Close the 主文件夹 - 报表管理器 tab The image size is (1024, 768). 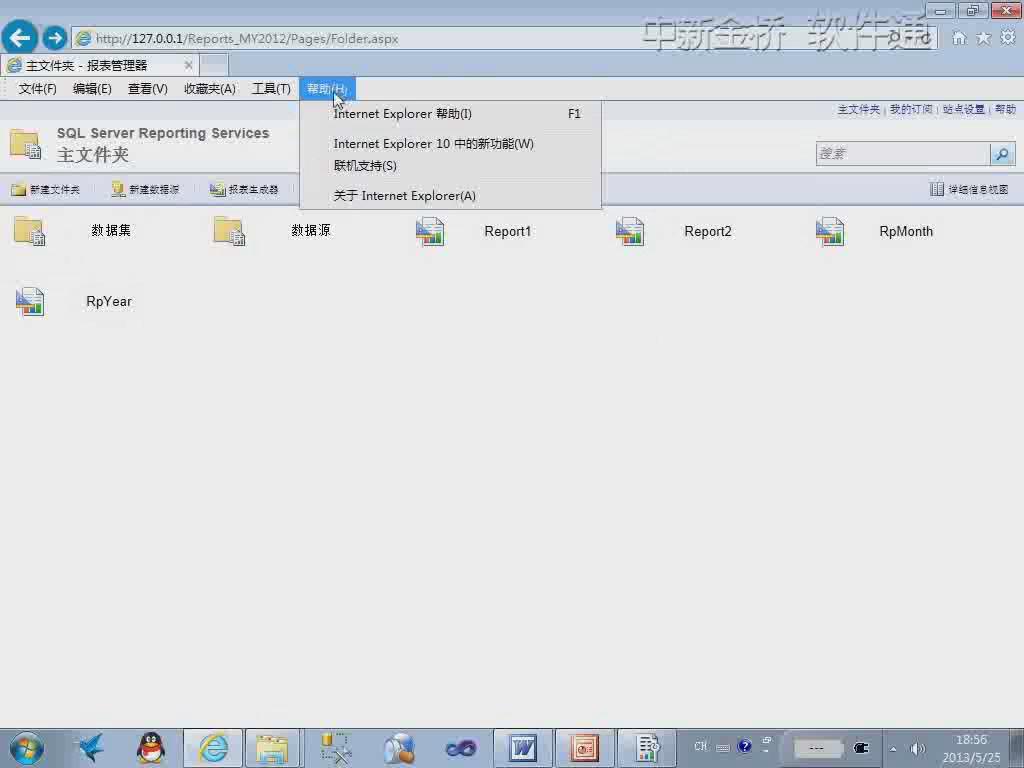188,65
